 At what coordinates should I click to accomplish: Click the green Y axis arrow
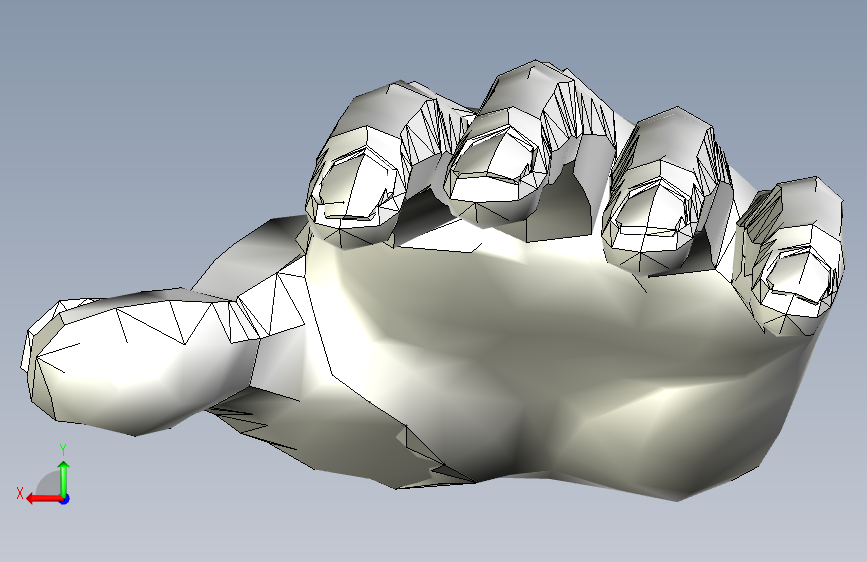pos(64,478)
